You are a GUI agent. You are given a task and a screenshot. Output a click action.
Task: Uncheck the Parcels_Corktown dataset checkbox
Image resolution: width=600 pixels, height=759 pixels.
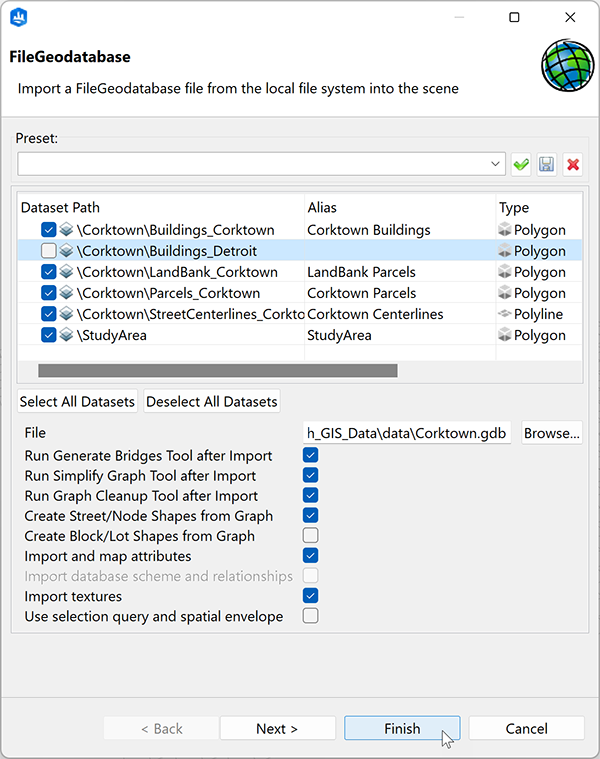[x=48, y=293]
